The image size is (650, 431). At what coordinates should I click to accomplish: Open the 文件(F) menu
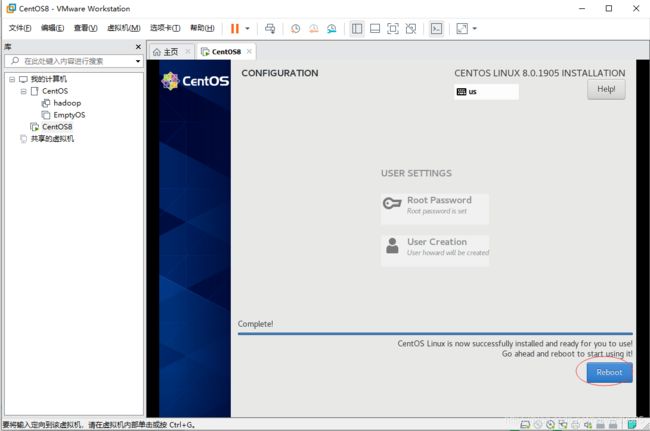20,28
